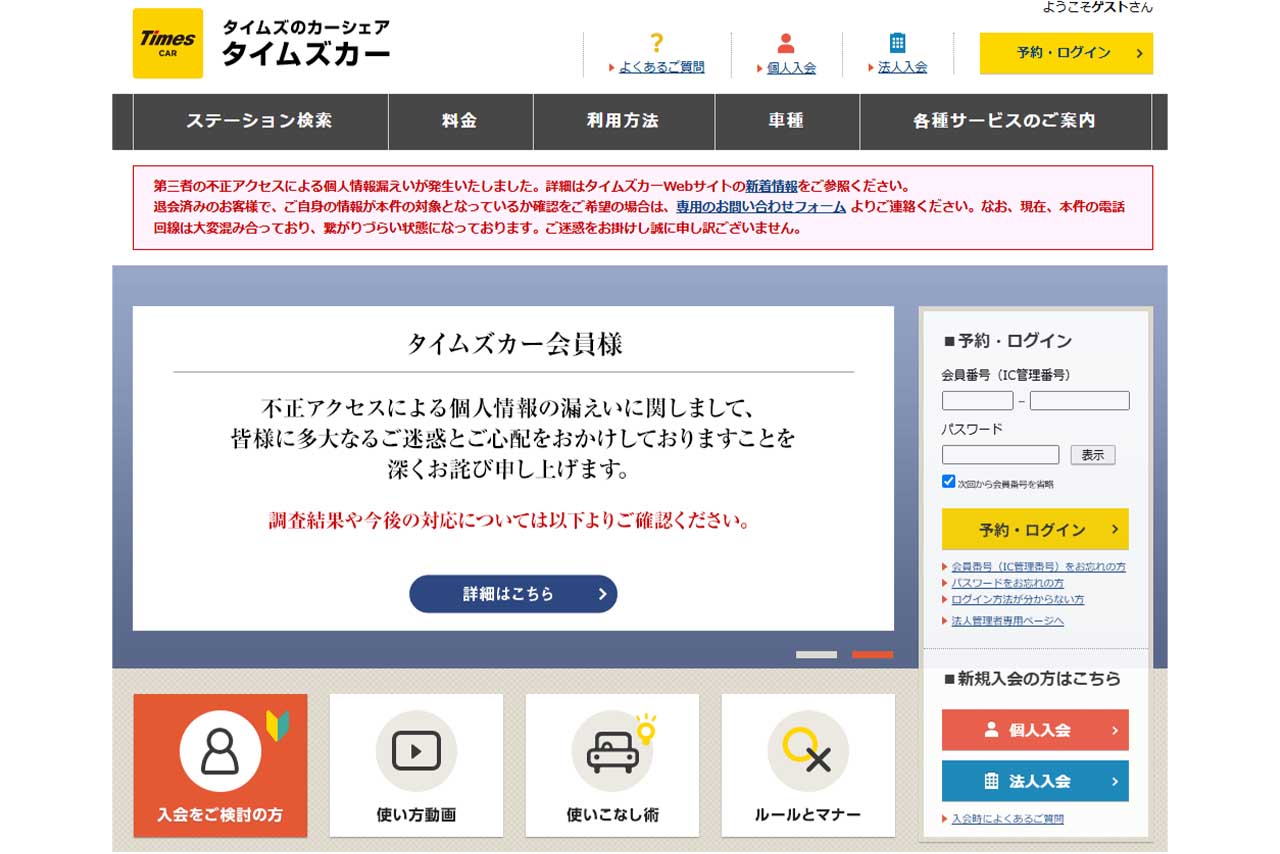Open ステーション検索 menu
Viewport: 1280px width, 854px height.
pos(260,121)
